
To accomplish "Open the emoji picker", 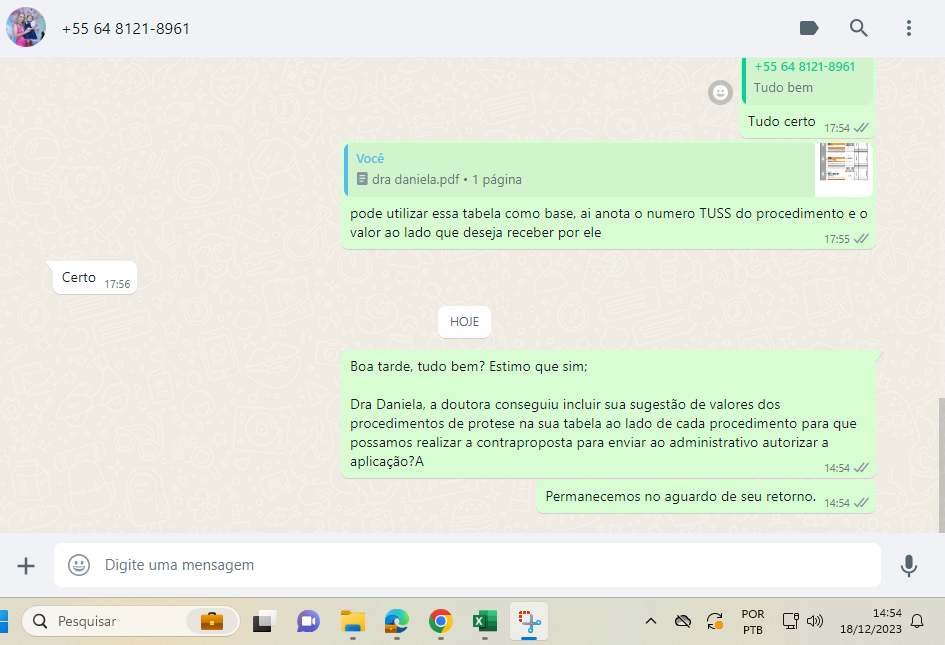I will pos(79,566).
